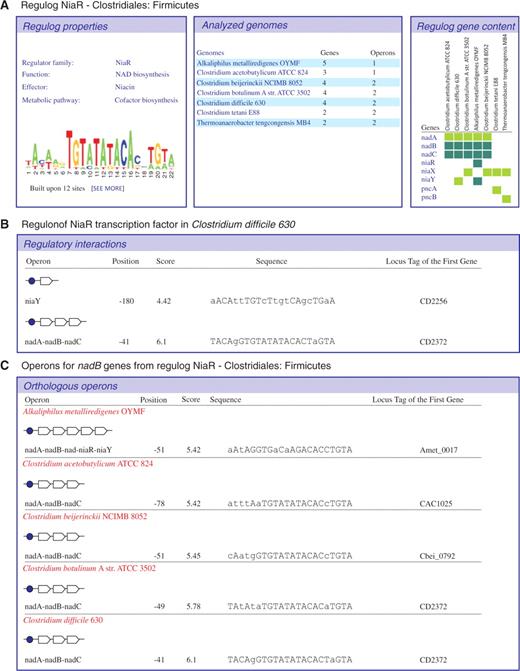The image size is (520, 671).
Task: Open Clostridium botulinum A str. ATCC 3502 genome link
Action: [253, 92]
